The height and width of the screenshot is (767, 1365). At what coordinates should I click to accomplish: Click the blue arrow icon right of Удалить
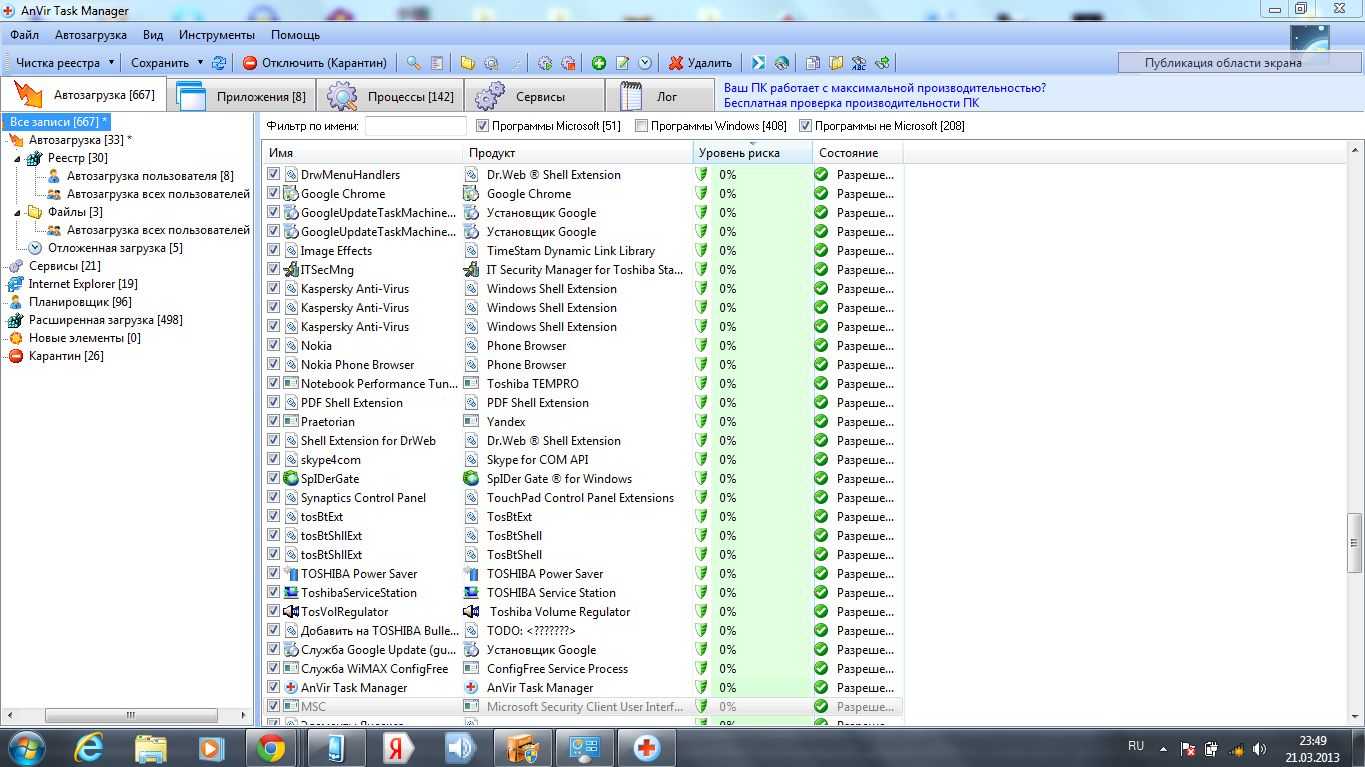tap(758, 62)
